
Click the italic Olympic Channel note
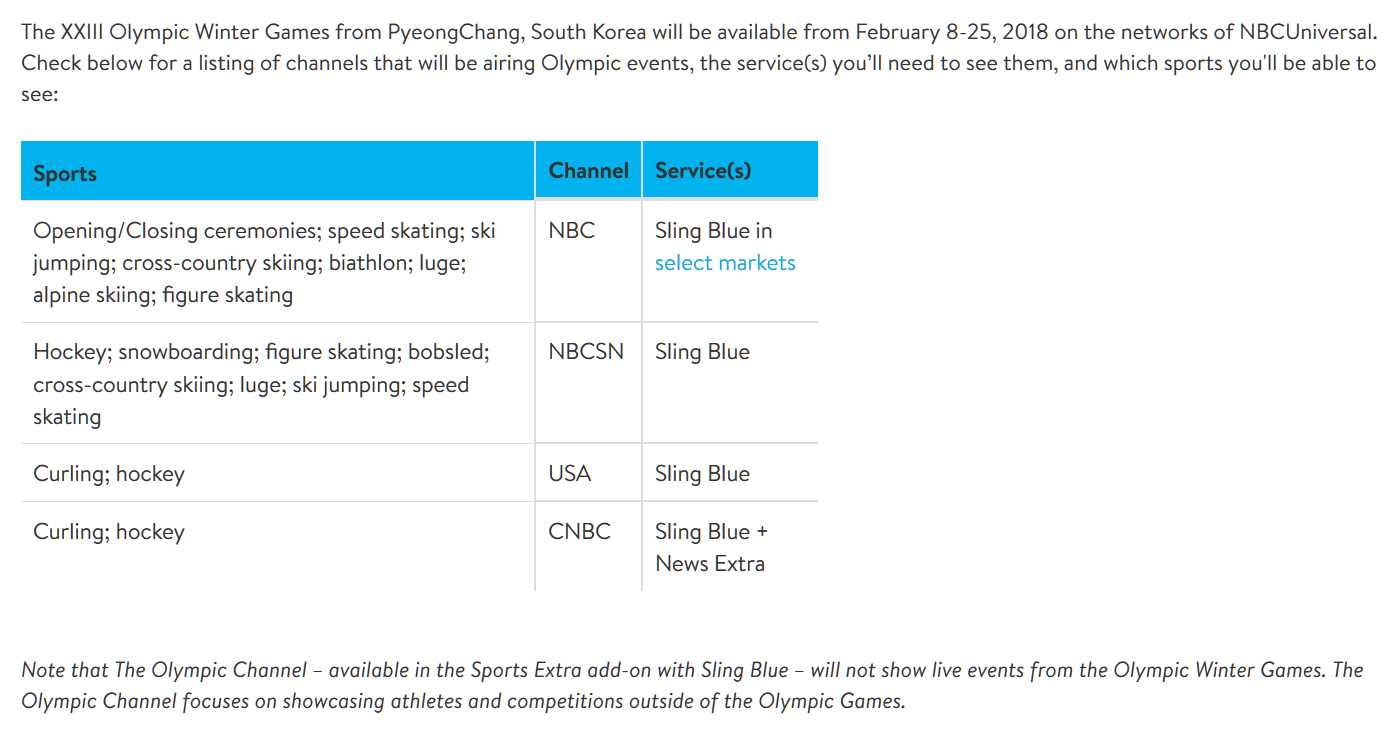coord(692,685)
